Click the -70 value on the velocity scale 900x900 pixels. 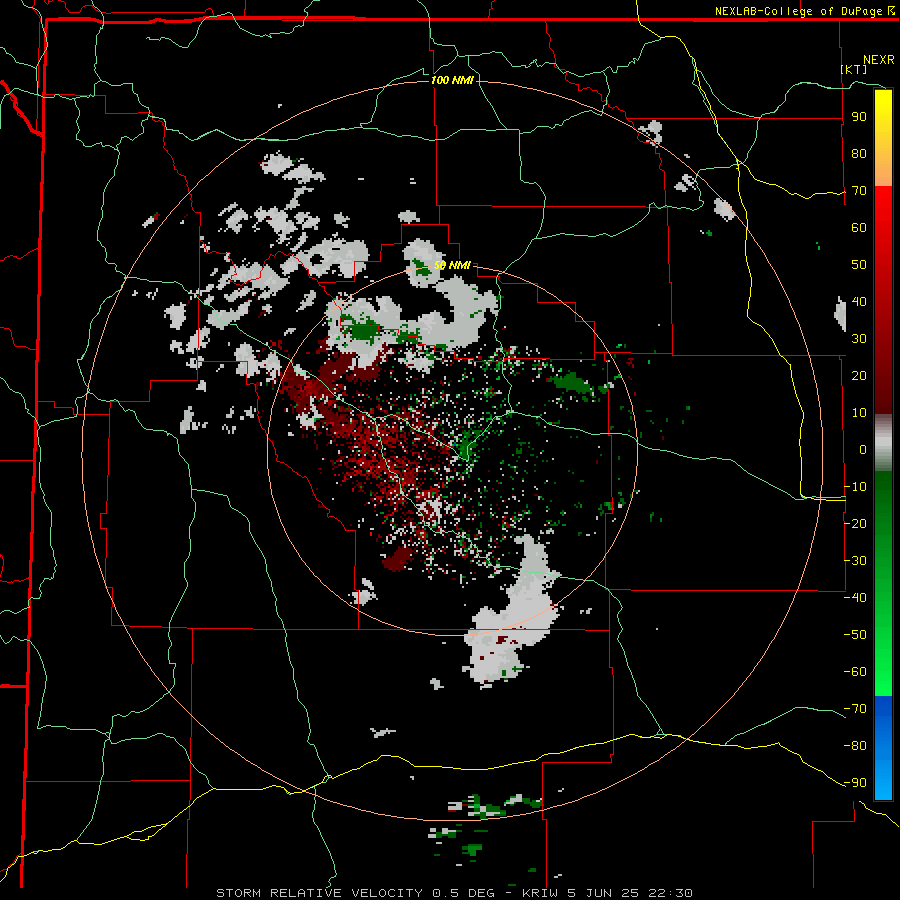point(855,708)
